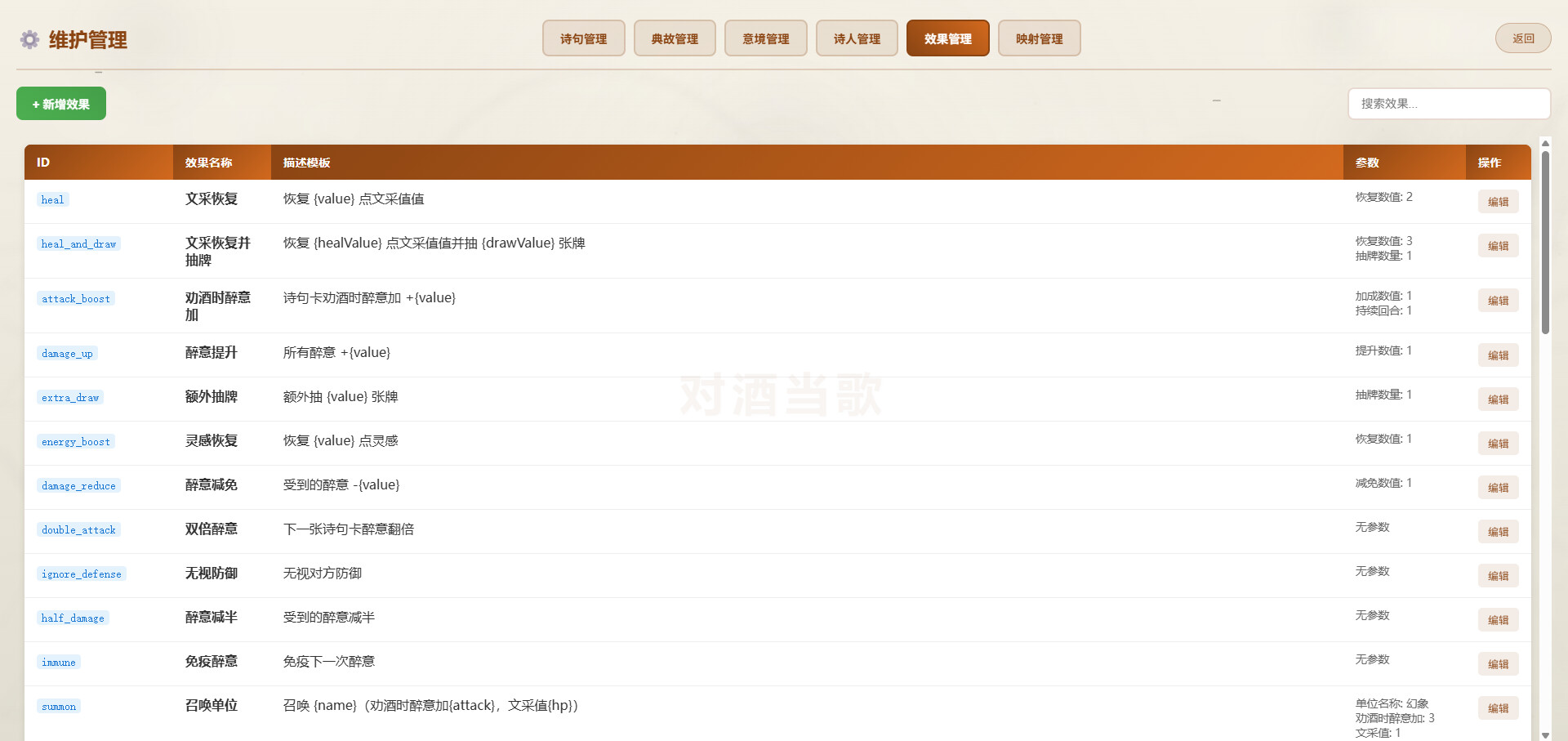Select the 诗人管理 tab

[857, 38]
